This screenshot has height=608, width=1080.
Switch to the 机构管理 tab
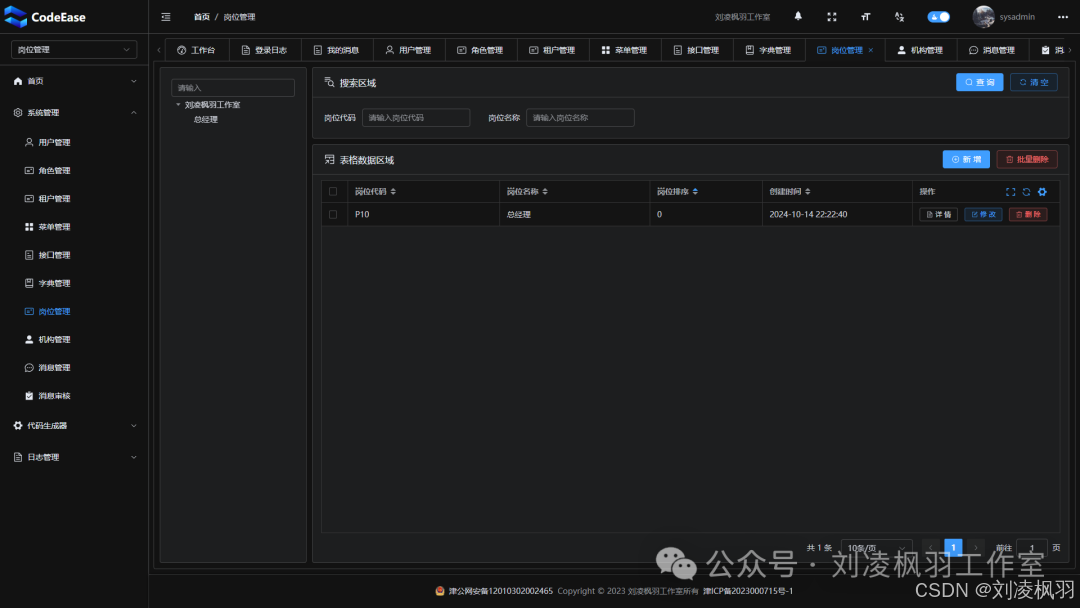(x=920, y=50)
